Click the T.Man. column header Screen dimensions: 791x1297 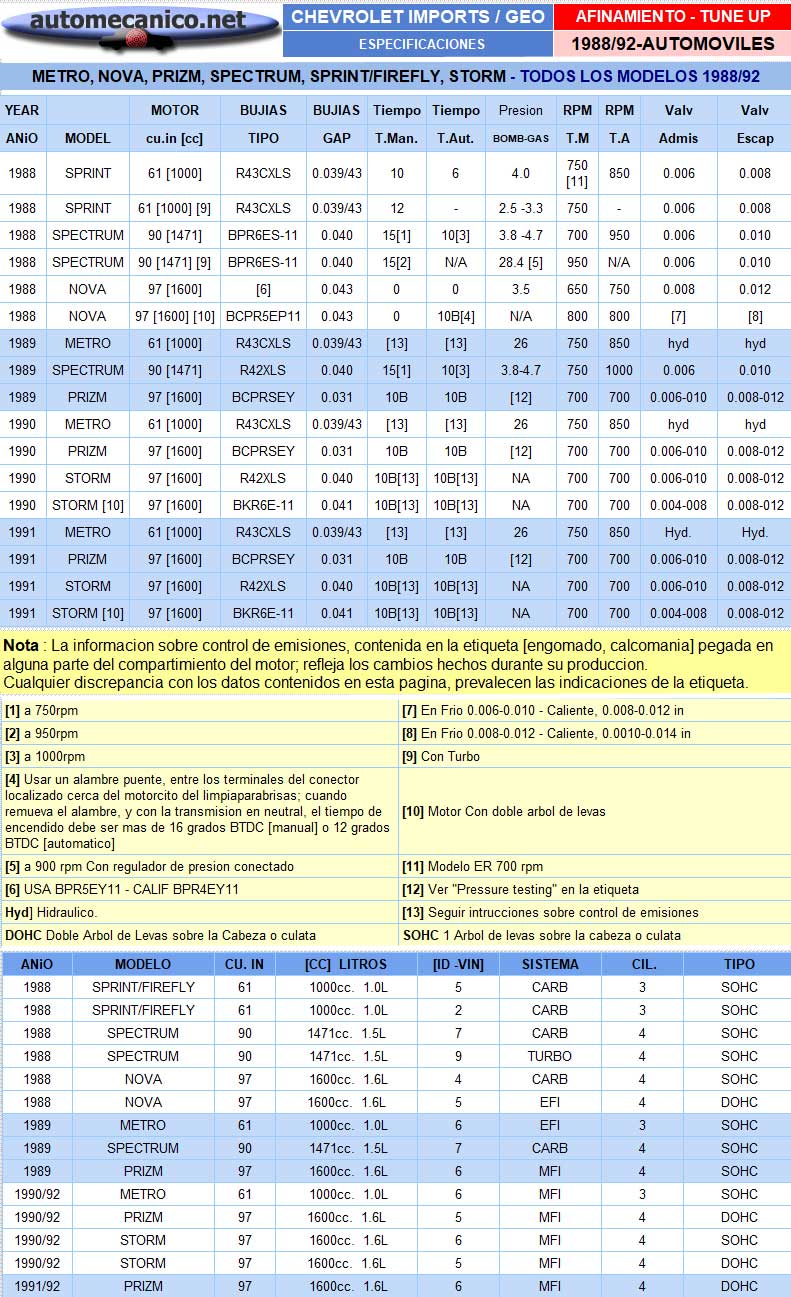[397, 139]
